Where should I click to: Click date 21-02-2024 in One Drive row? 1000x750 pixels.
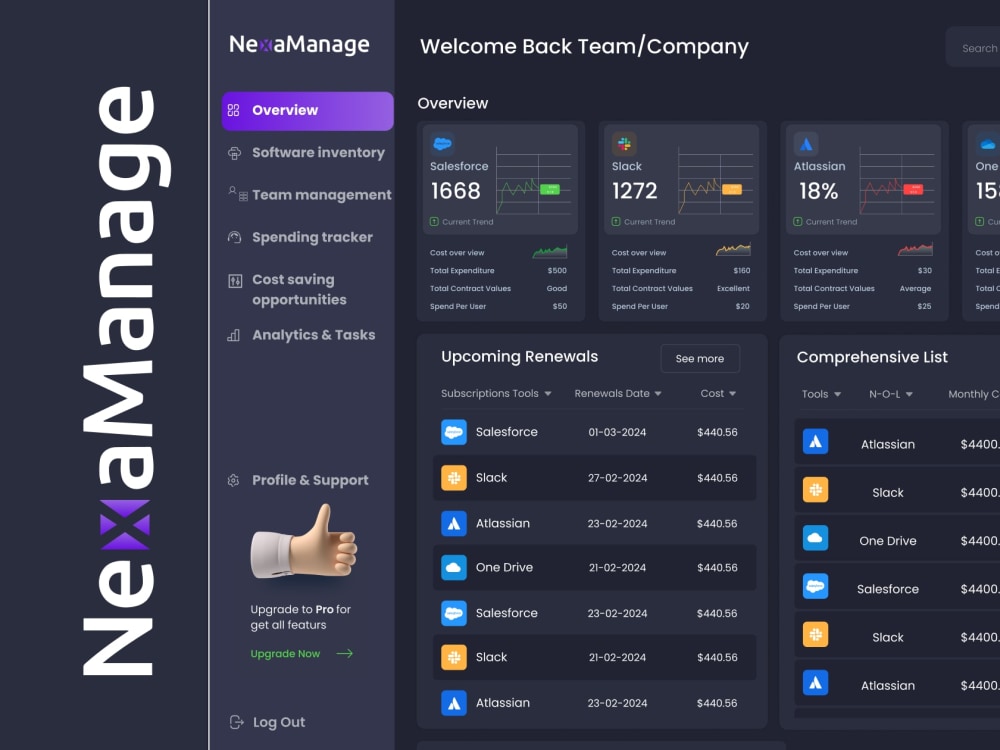click(x=617, y=568)
